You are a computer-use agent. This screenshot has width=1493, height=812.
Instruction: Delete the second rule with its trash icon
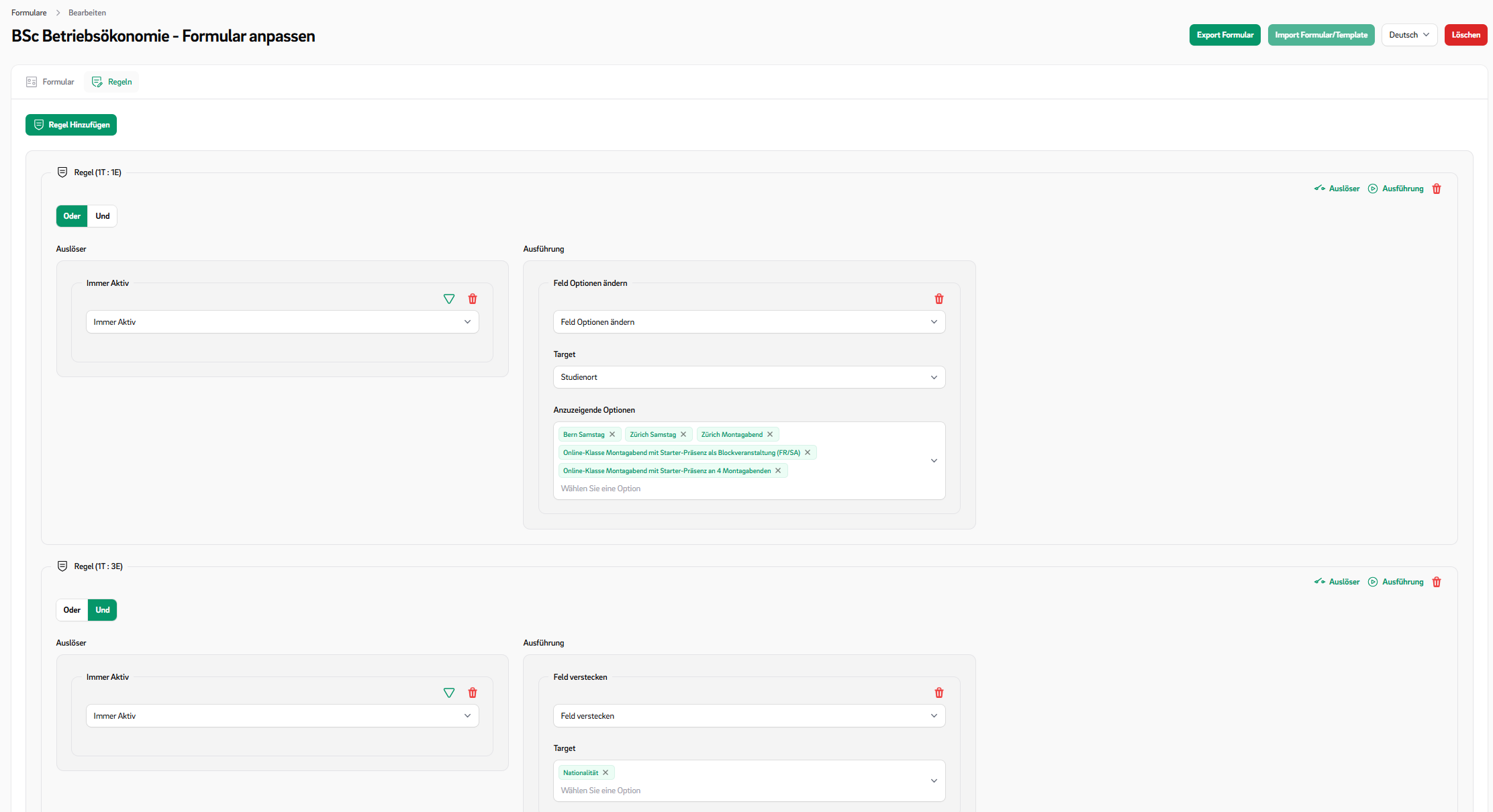pyautogui.click(x=1436, y=582)
